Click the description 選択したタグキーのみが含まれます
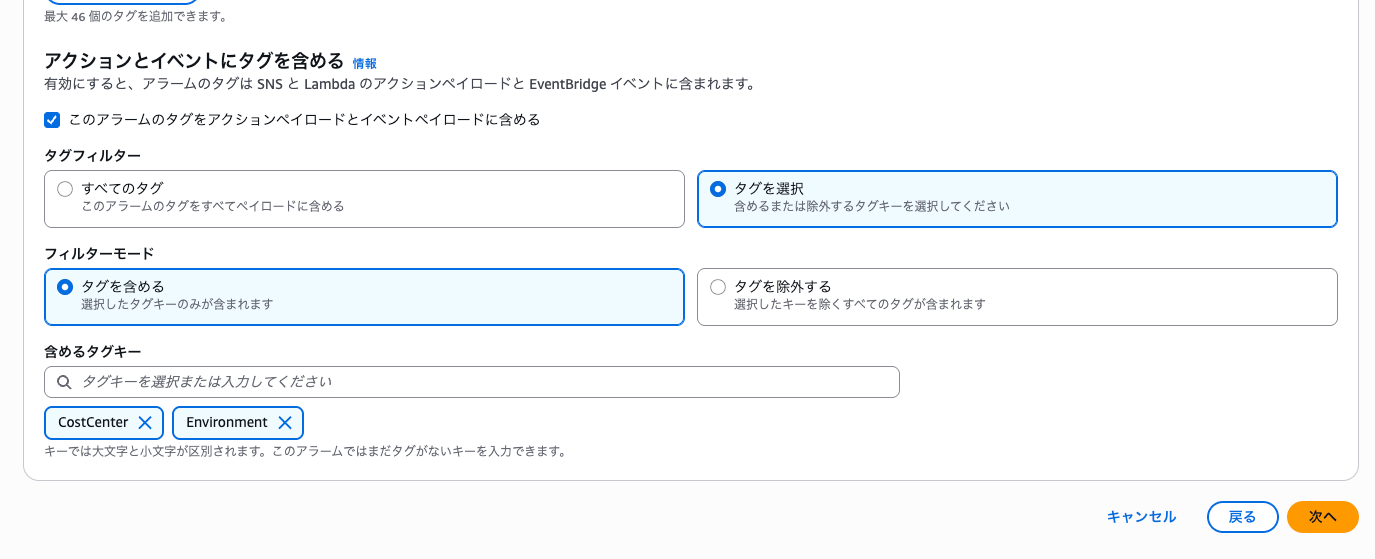The height and width of the screenshot is (559, 1375). [x=177, y=304]
